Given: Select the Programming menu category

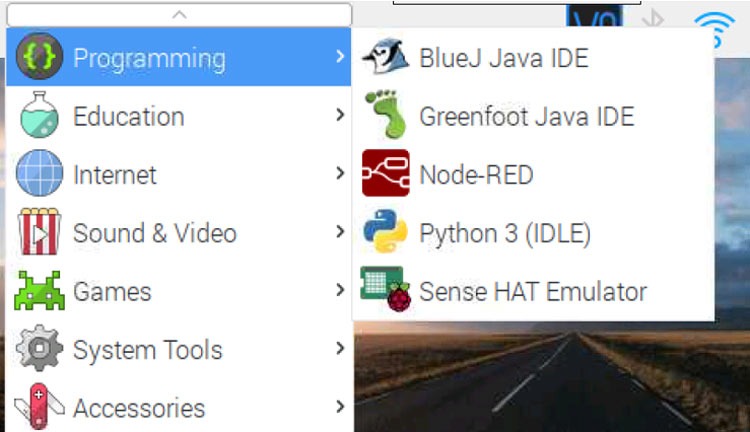Looking at the screenshot, I should 150,58.
